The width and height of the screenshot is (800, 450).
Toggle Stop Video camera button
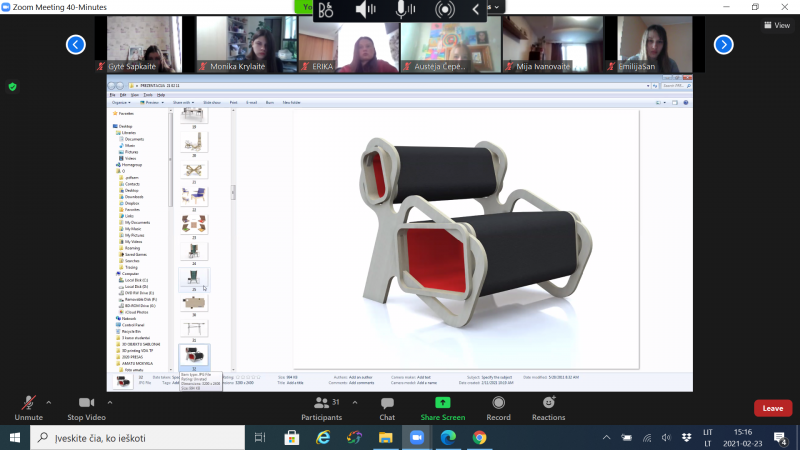pos(86,409)
